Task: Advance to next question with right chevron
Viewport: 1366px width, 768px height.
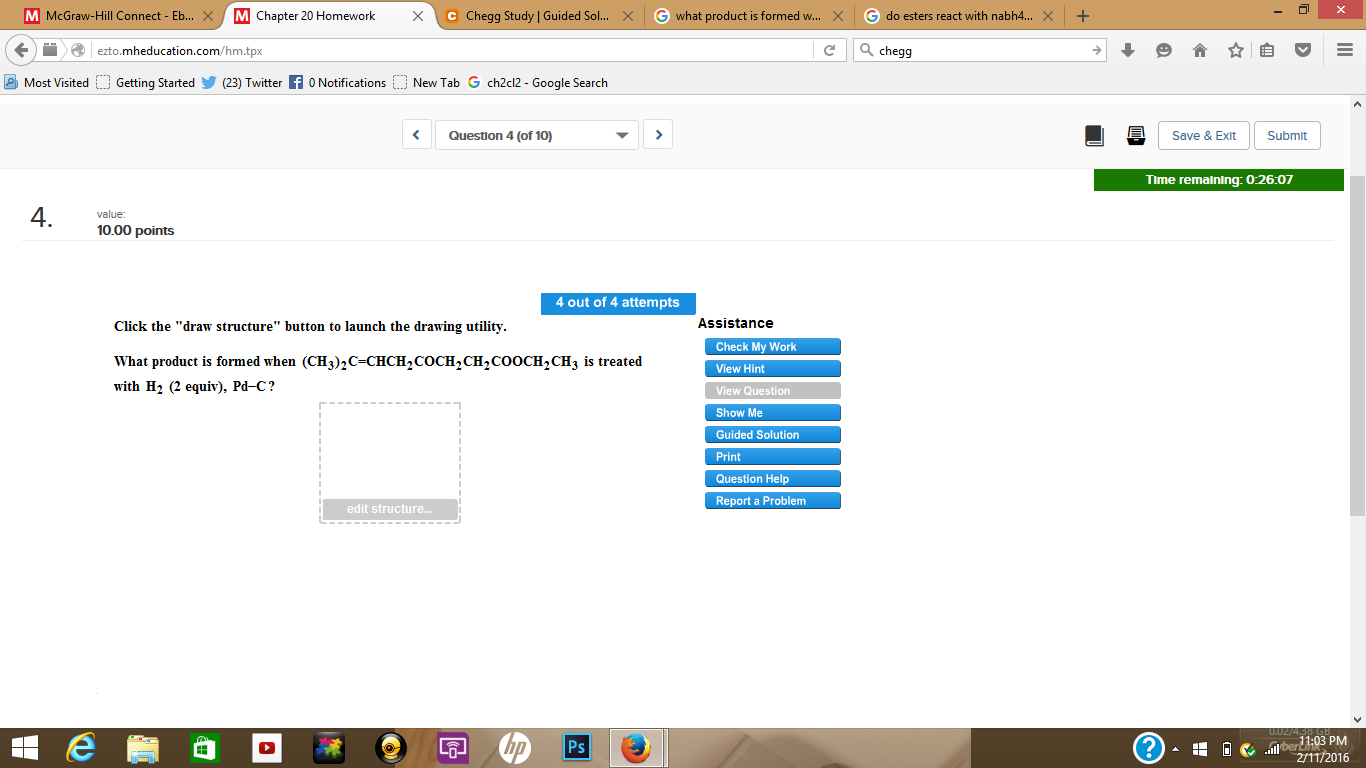Action: point(657,133)
